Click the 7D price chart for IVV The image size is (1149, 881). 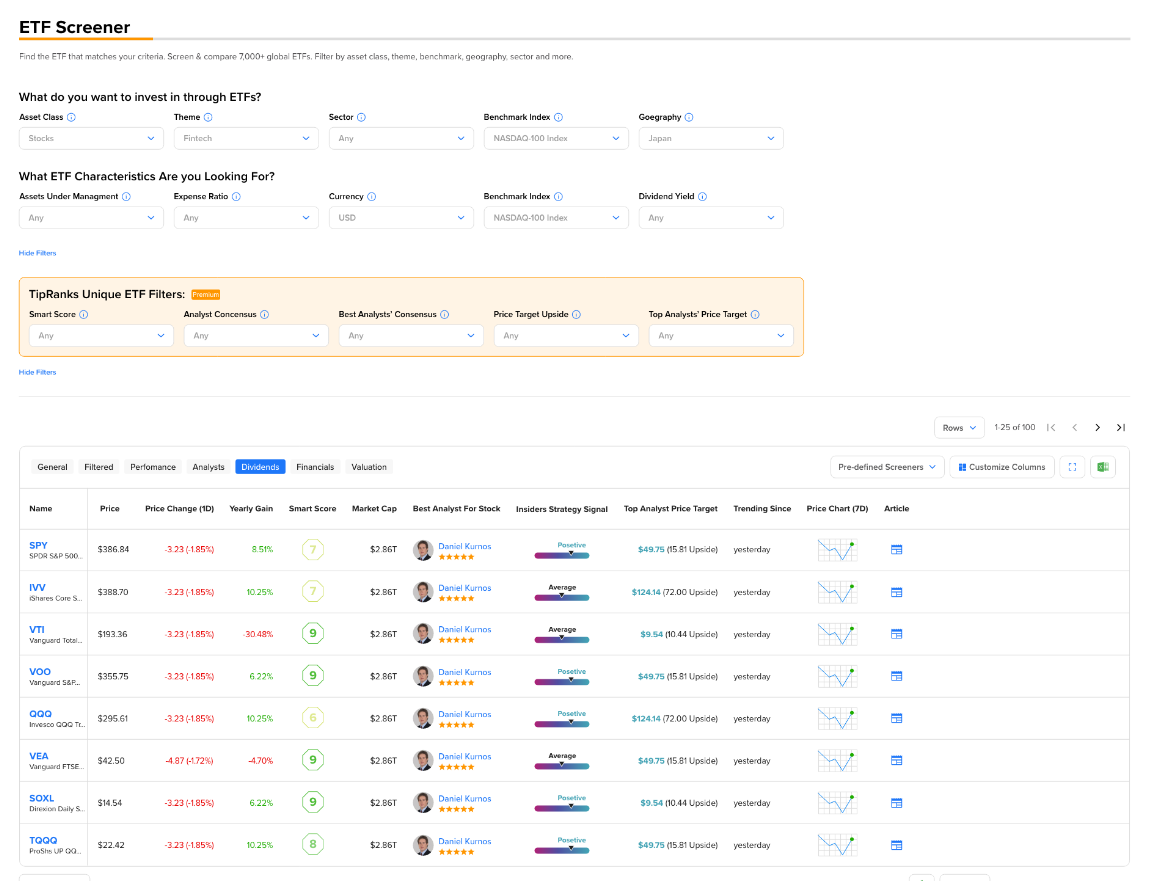tap(837, 591)
